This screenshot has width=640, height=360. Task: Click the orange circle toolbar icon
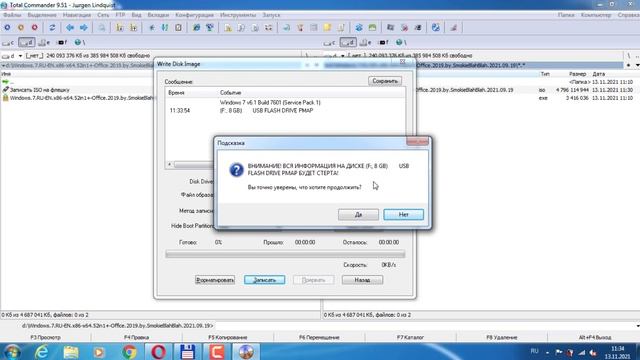[x=21, y=27]
